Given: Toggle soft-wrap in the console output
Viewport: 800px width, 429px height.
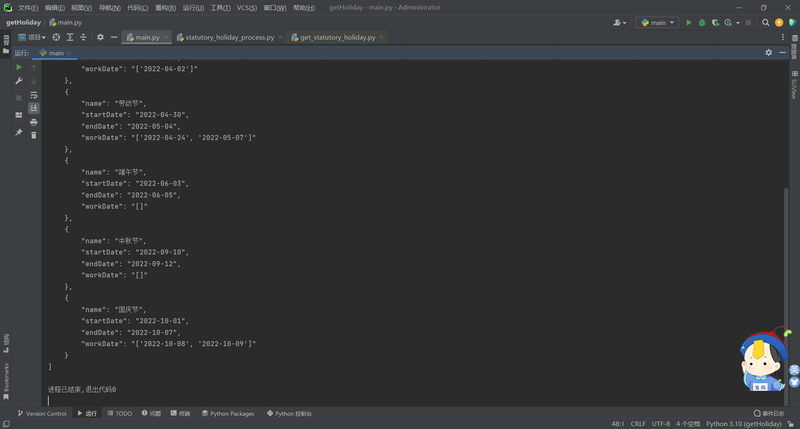Looking at the screenshot, I should point(34,95).
